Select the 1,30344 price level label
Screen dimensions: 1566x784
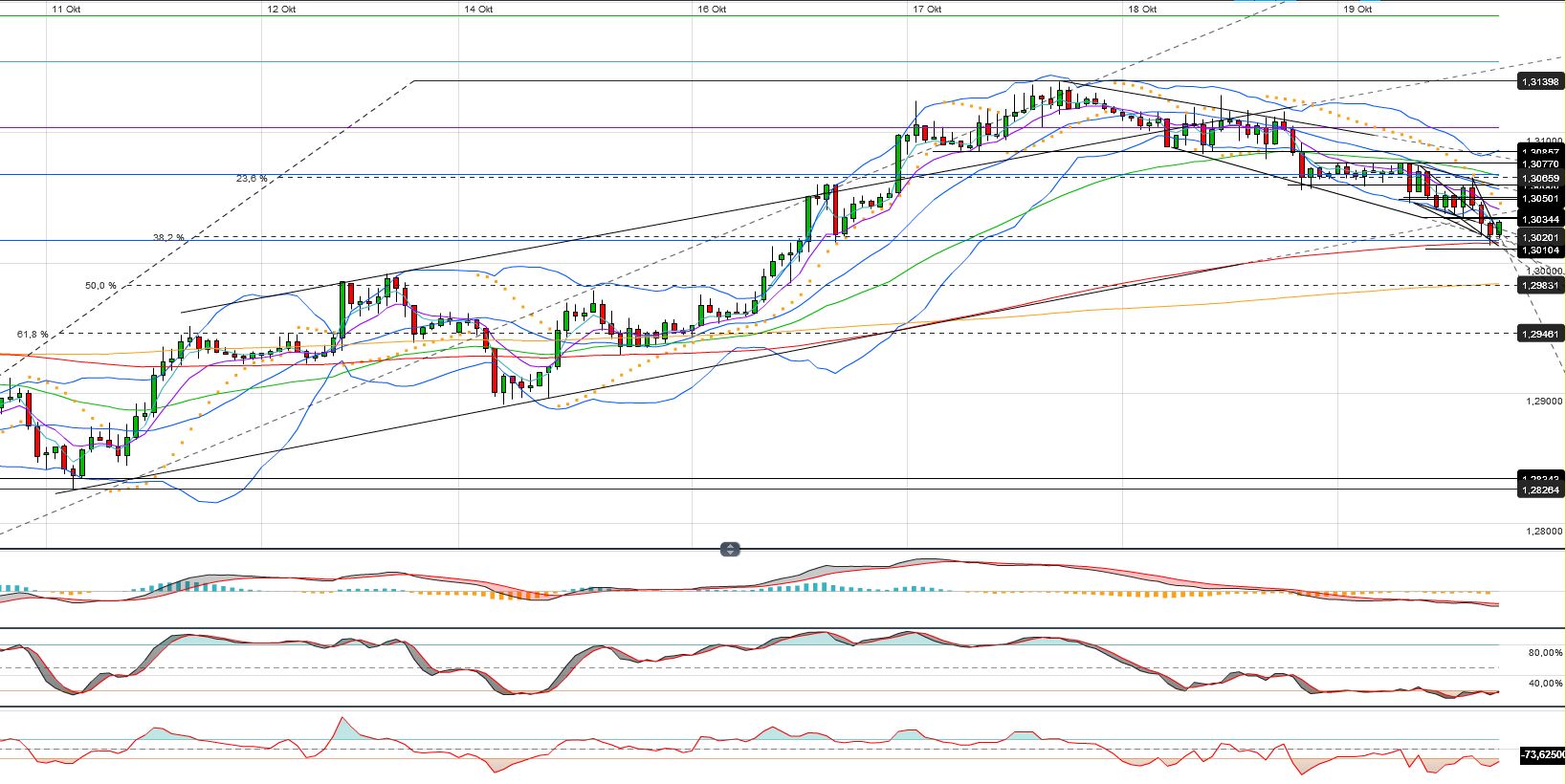tap(1540, 220)
